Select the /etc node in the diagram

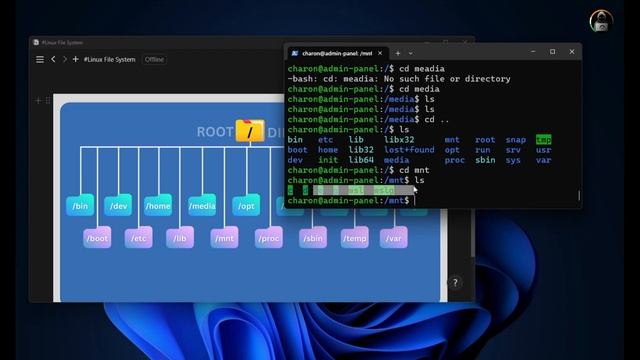coord(138,238)
